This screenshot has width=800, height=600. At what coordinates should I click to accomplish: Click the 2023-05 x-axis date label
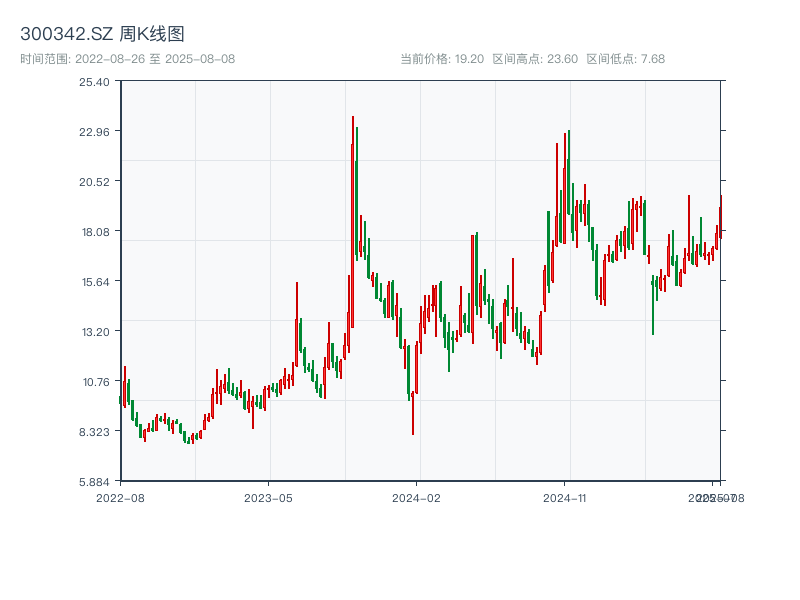(268, 497)
